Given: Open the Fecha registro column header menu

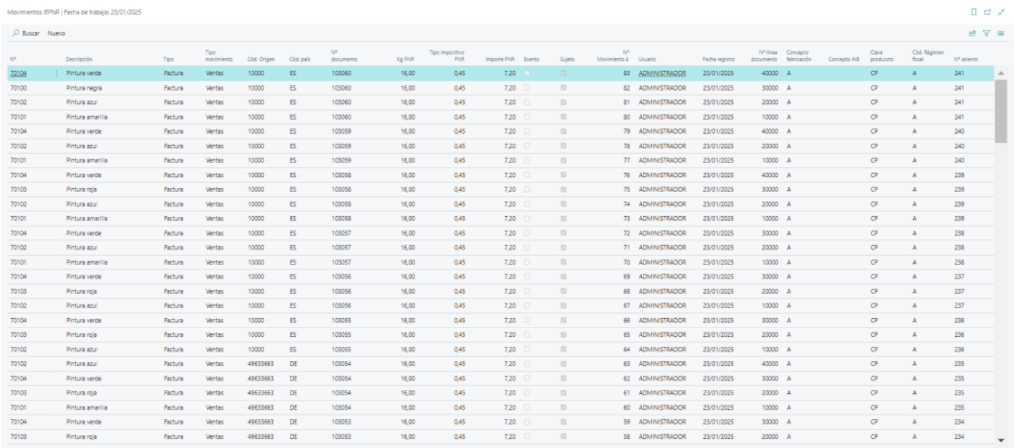Looking at the screenshot, I should click(x=718, y=59).
